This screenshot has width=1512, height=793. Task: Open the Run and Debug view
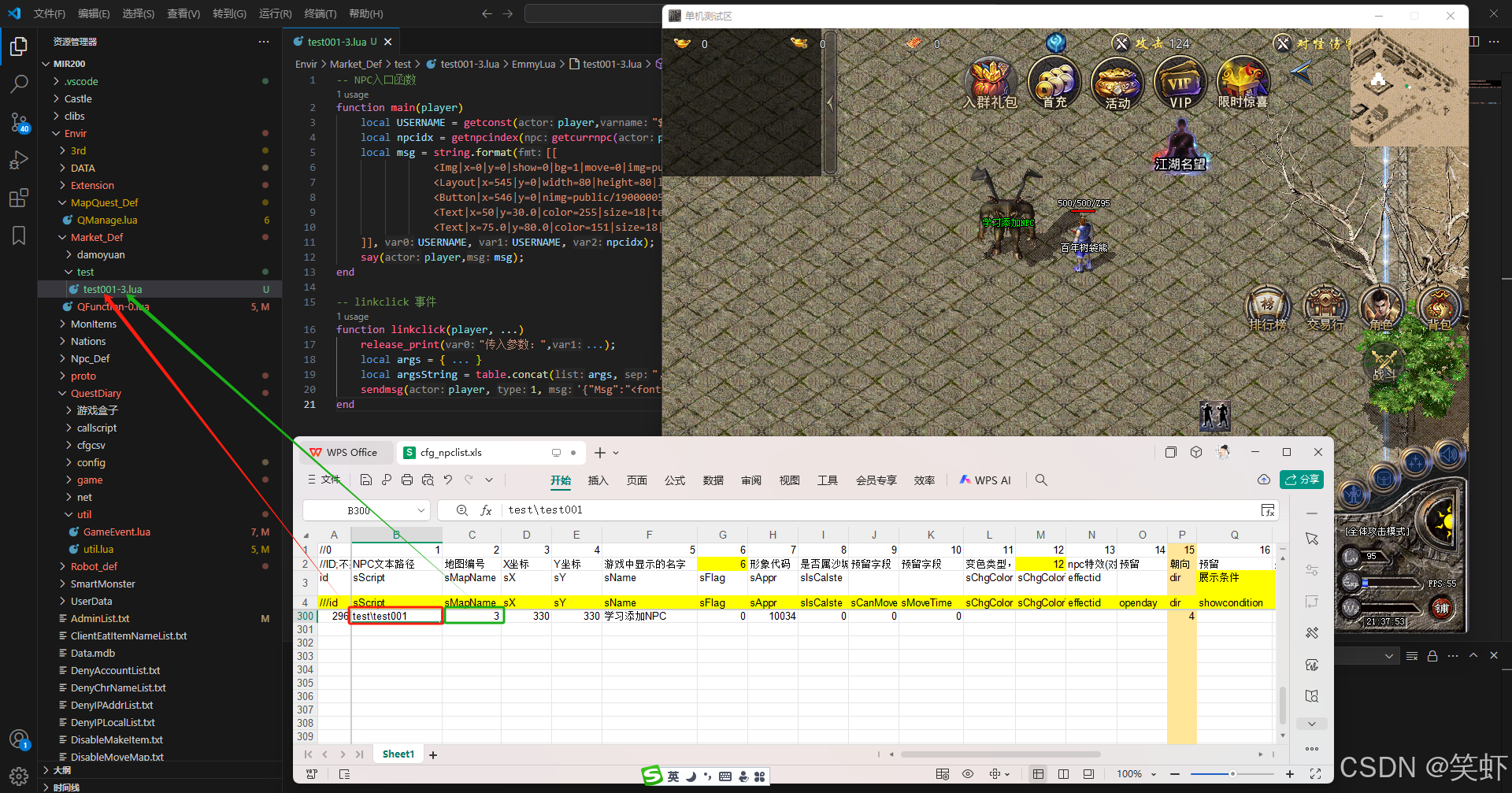pyautogui.click(x=19, y=160)
